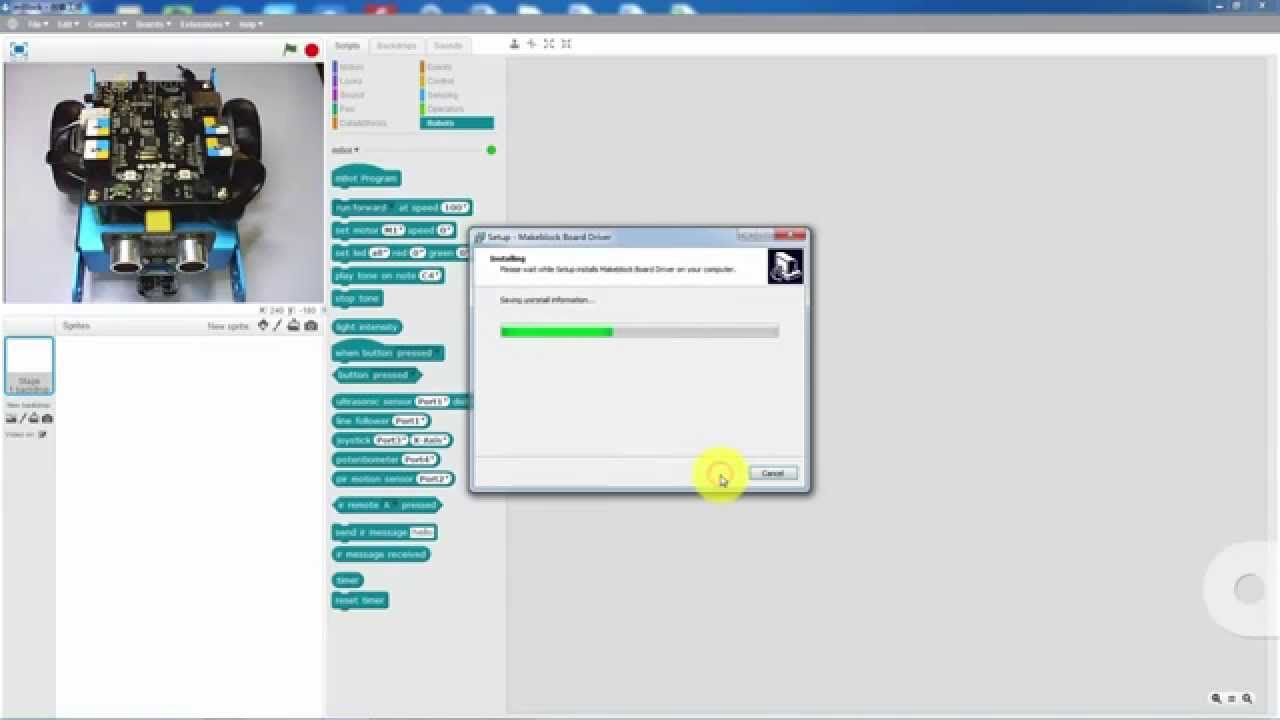Select the shrink sprite tool in the toolbar
Screen dimensions: 1280x720
click(566, 44)
